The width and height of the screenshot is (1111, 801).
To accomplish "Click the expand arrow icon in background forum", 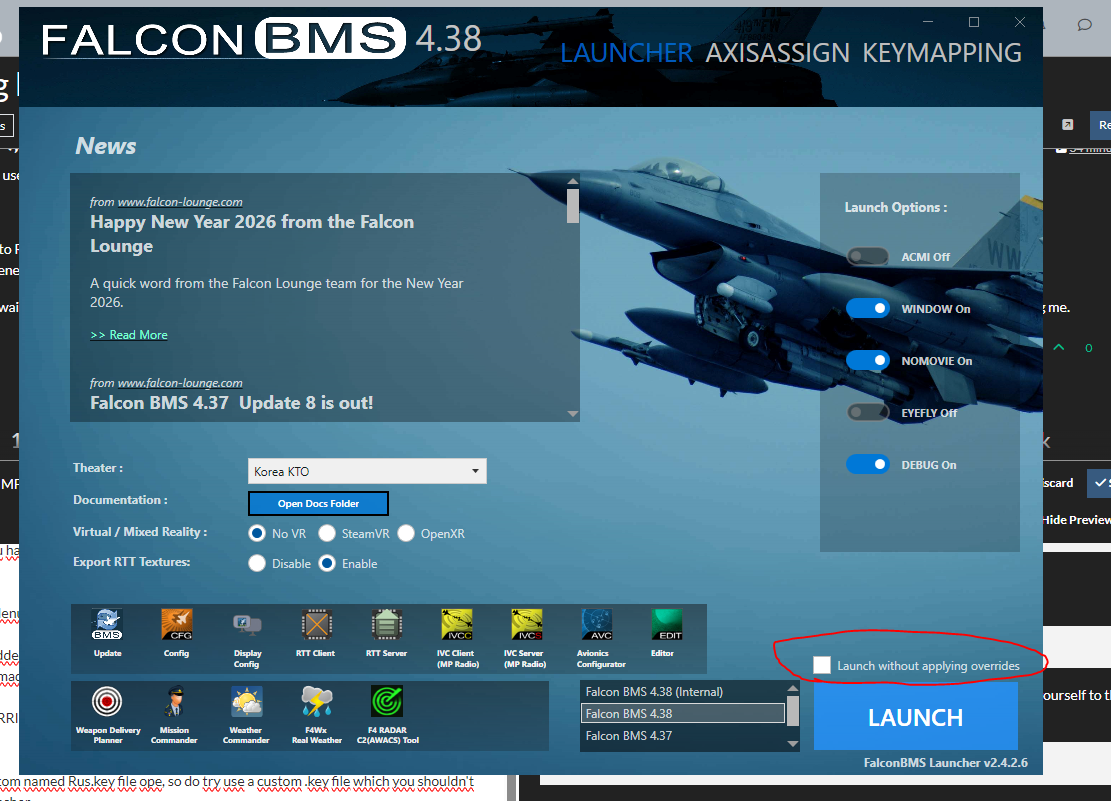I will coord(1067,125).
